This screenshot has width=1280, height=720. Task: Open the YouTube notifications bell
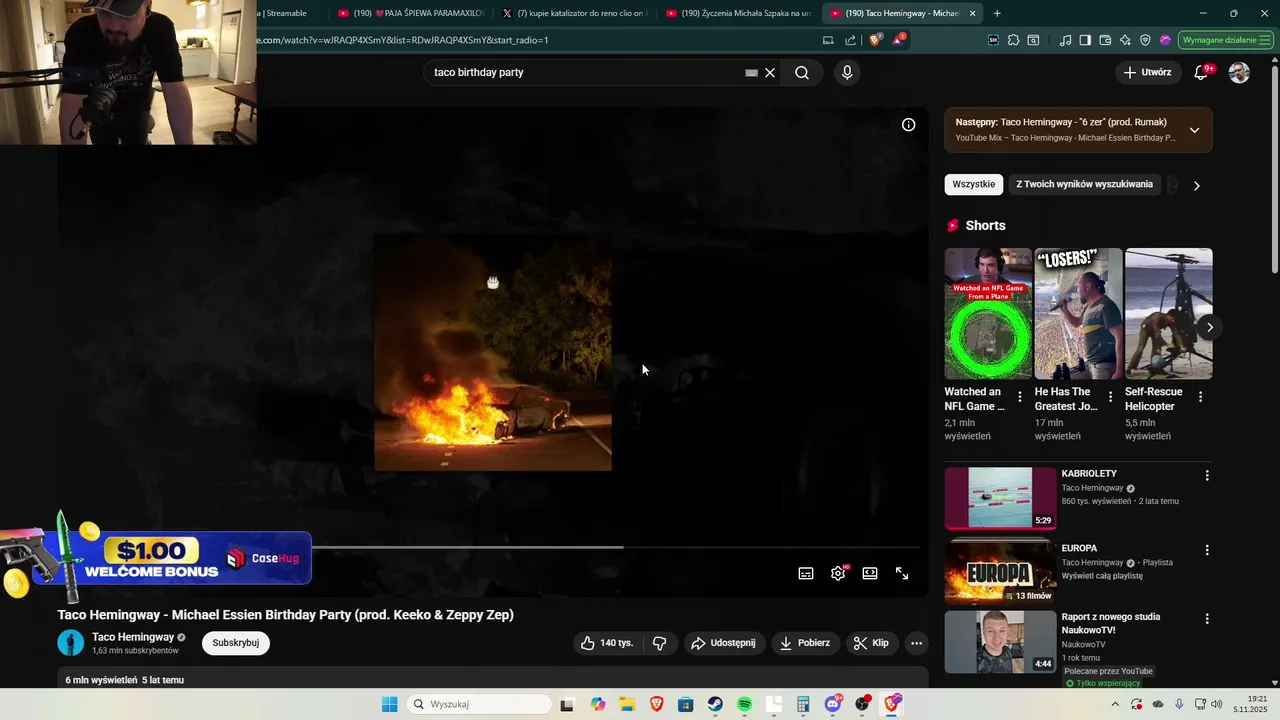point(1201,73)
